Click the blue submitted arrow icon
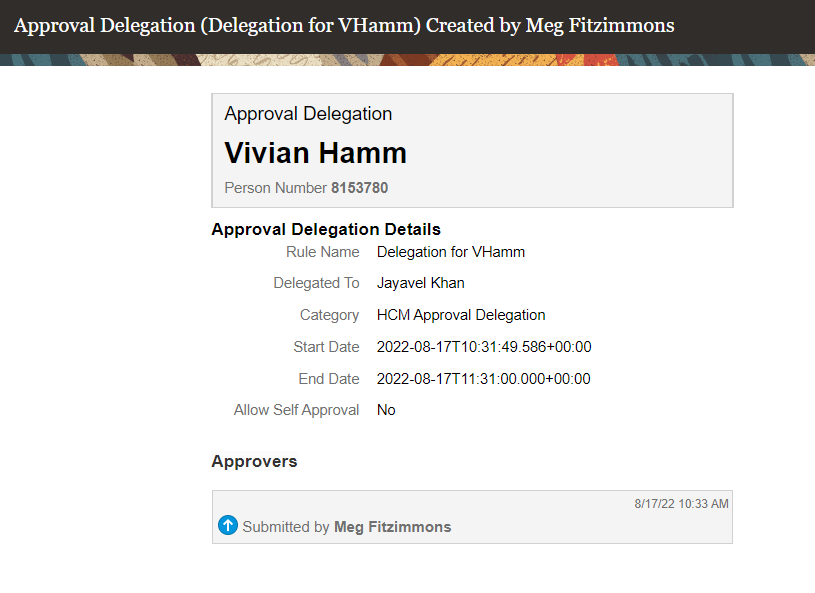 tap(228, 525)
